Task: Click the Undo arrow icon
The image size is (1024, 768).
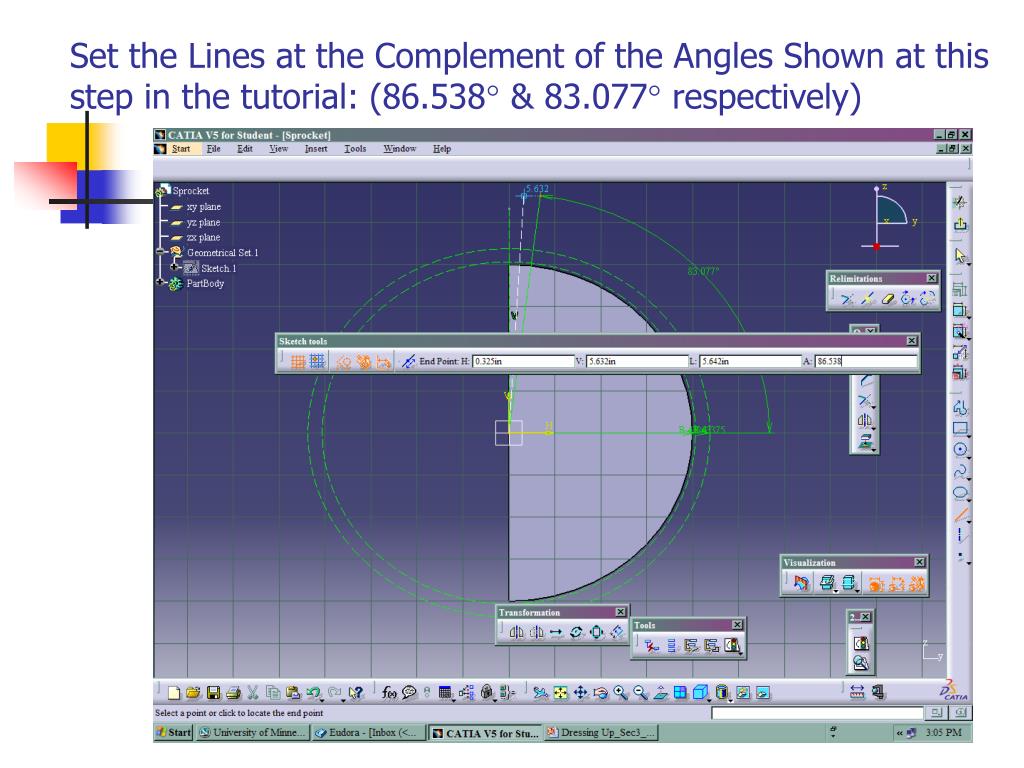Action: point(313,693)
